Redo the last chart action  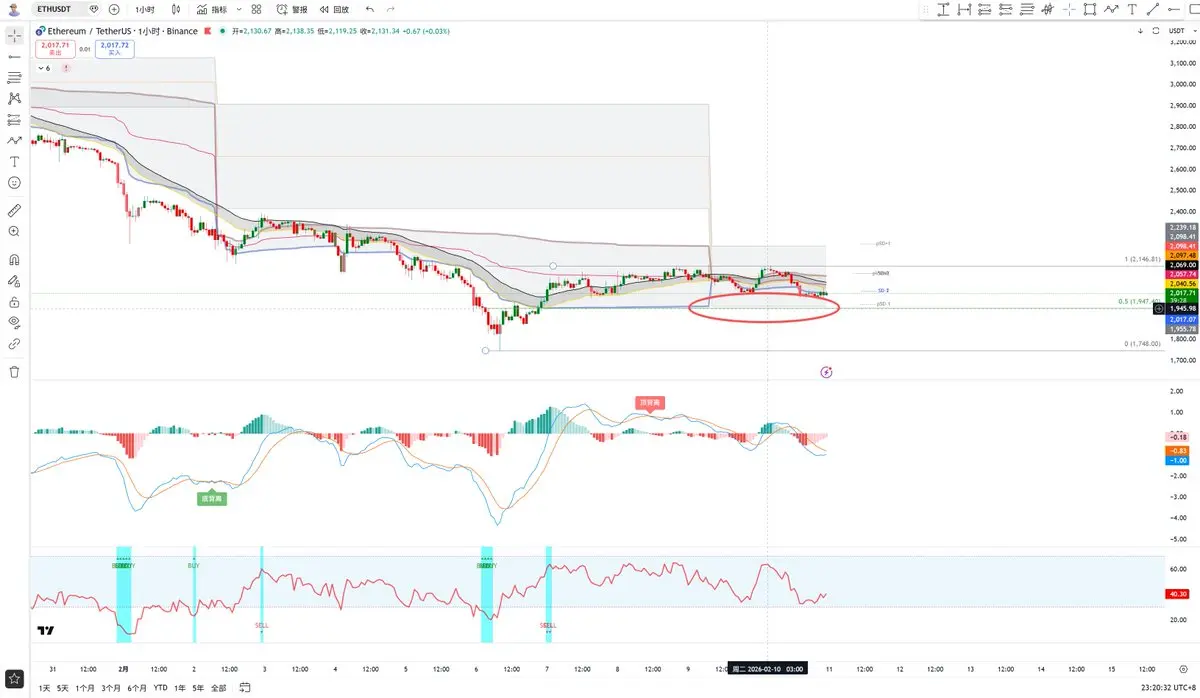point(391,9)
